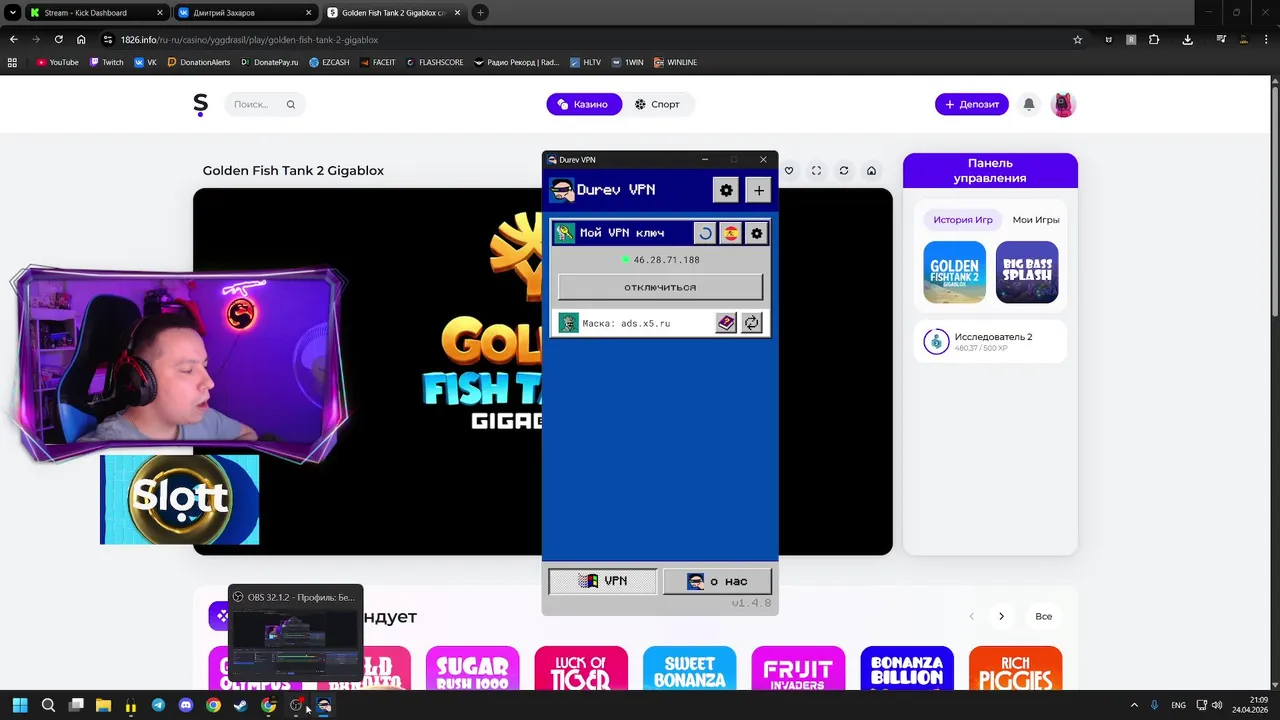
Task: Switch to Дмитрий Захаров browser tab
Action: (x=245, y=13)
